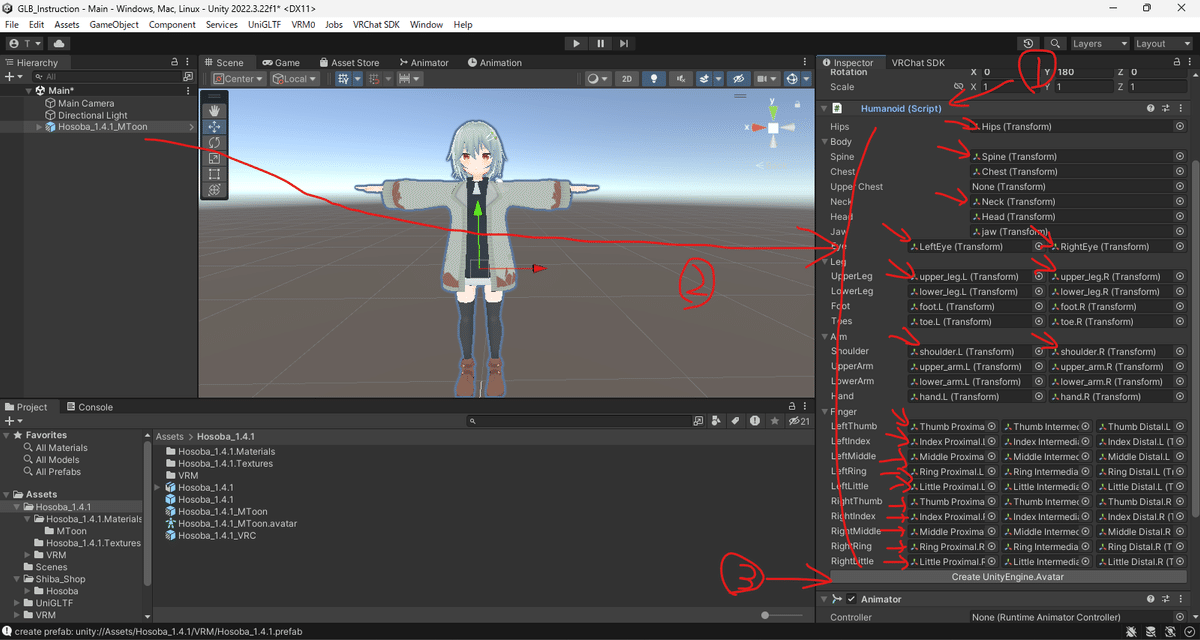The height and width of the screenshot is (640, 1200).
Task: Toggle 2D scene view mode
Action: pos(626,79)
